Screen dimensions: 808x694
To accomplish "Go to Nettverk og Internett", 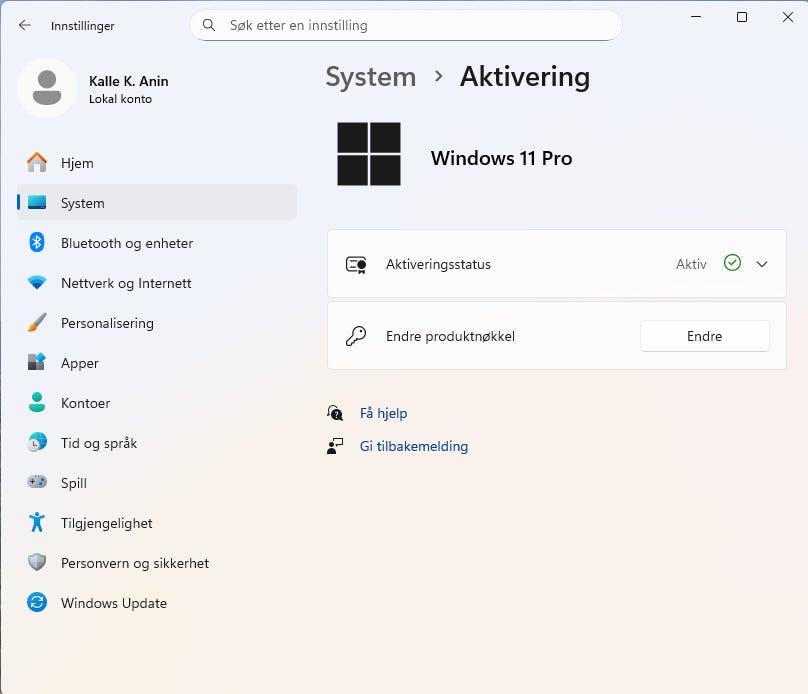I will click(157, 283).
